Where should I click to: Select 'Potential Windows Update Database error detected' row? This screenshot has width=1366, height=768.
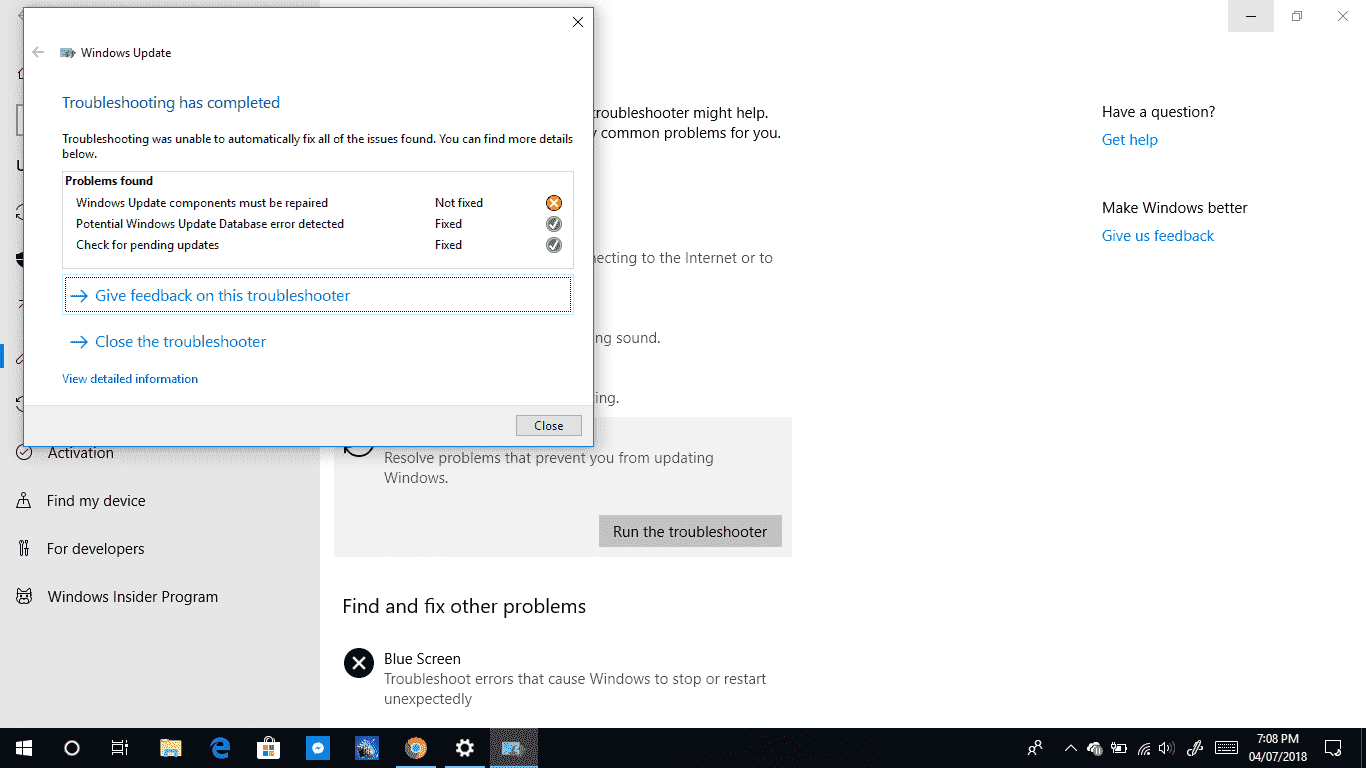click(318, 224)
